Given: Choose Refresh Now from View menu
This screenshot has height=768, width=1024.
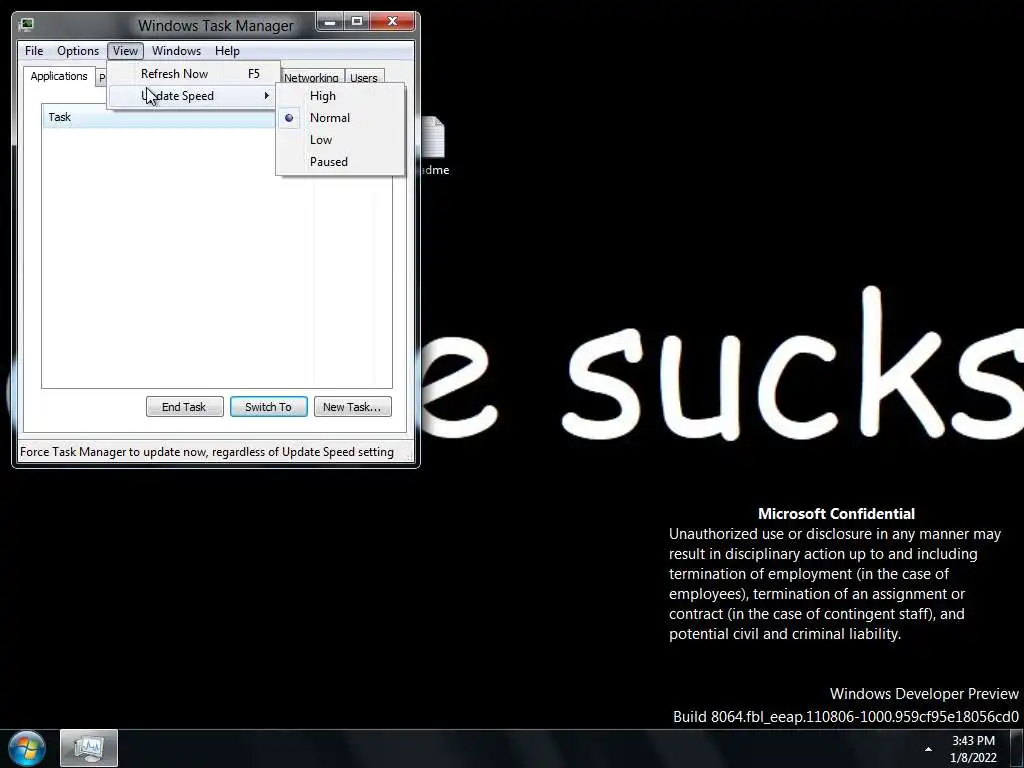Looking at the screenshot, I should [x=194, y=74].
